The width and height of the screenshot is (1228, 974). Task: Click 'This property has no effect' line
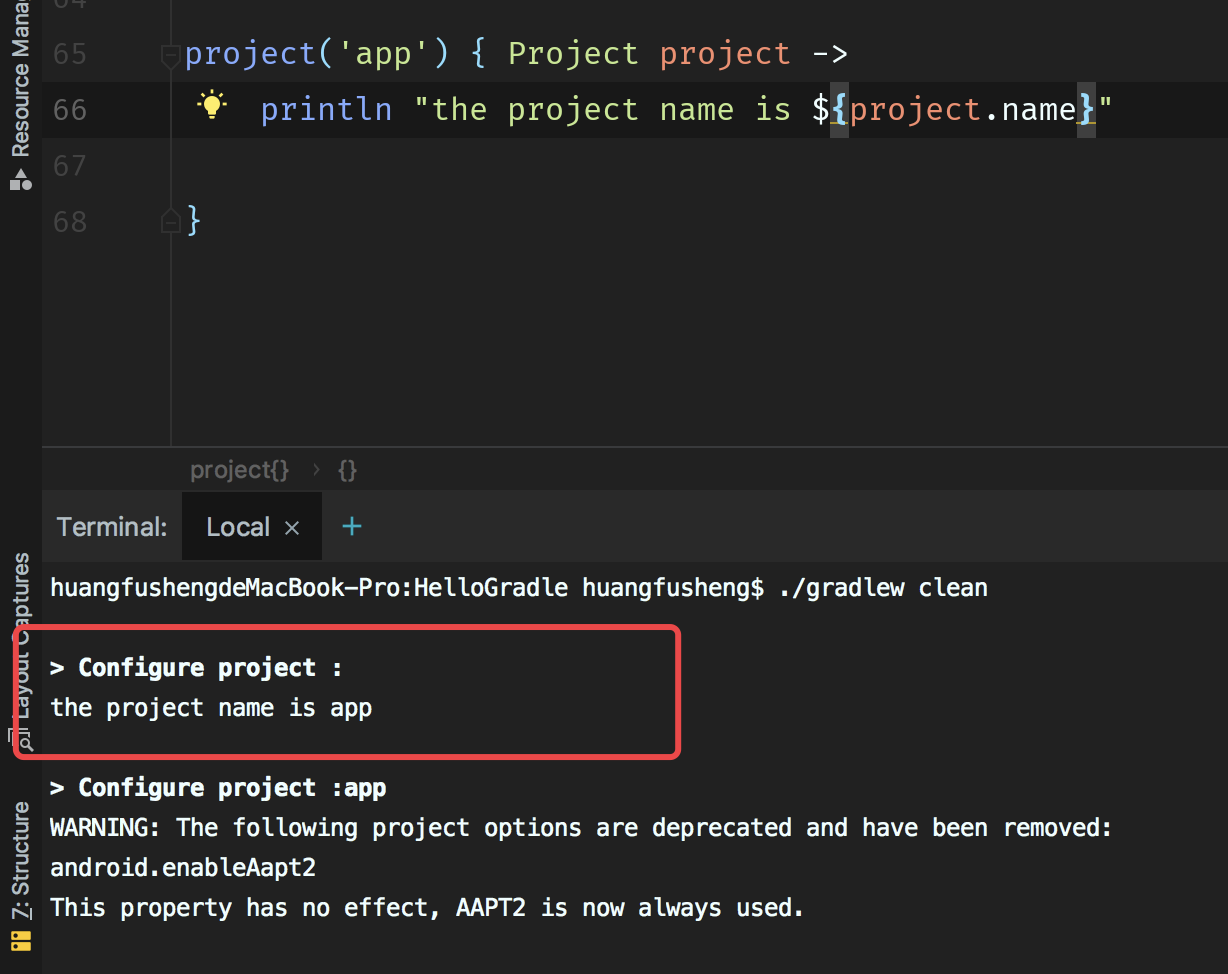(x=427, y=908)
